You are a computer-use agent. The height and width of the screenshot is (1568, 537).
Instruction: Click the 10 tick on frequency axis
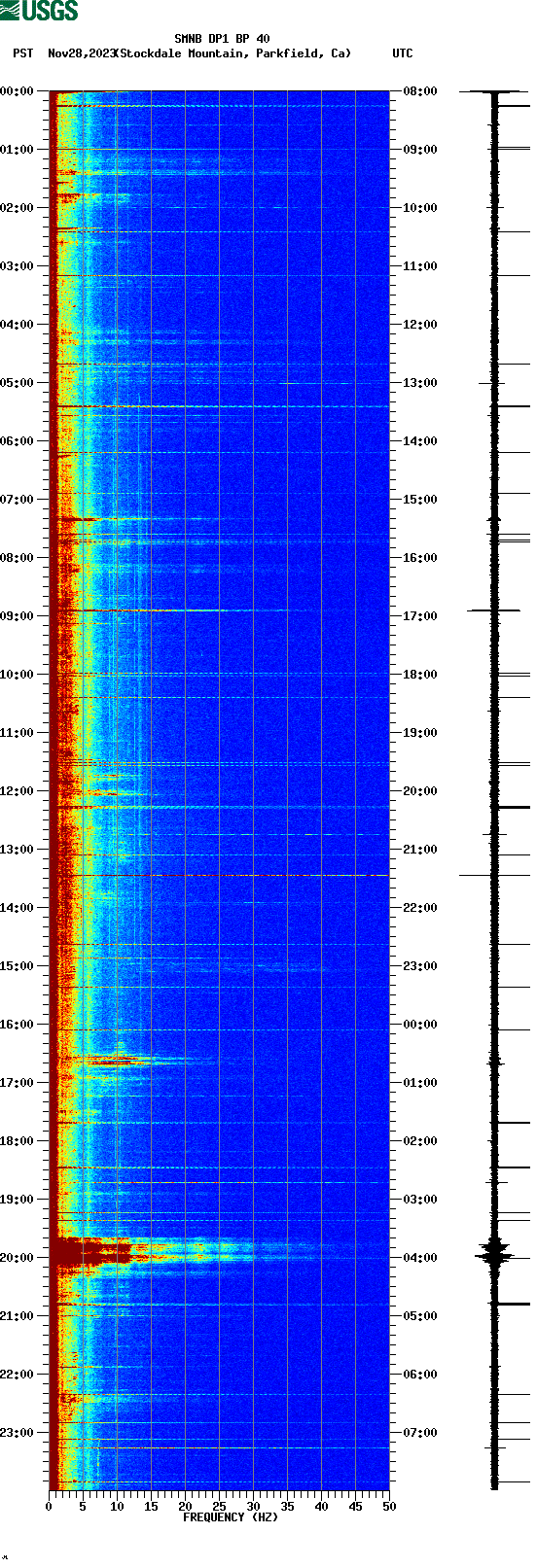[117, 1507]
